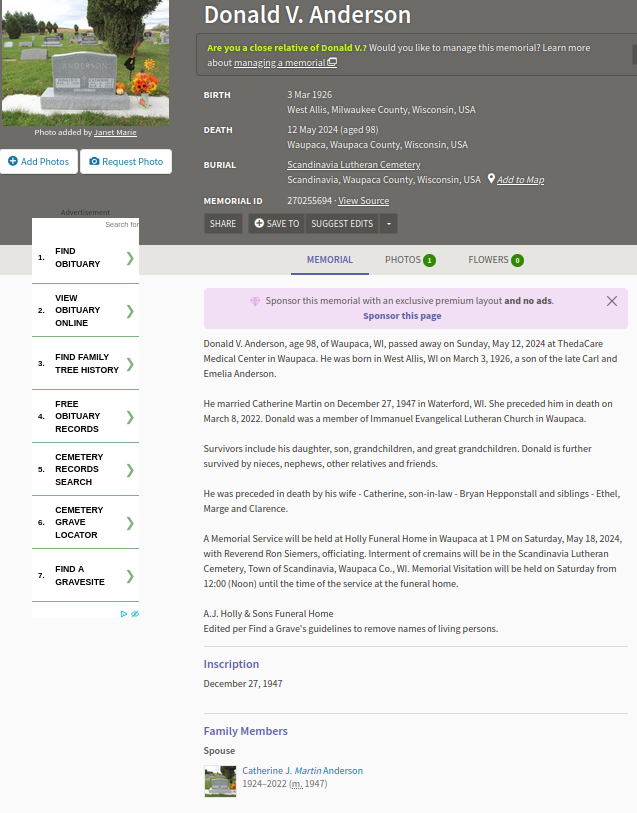Click the AdChoices icon below the ad
637x813 pixels.
tap(129, 614)
